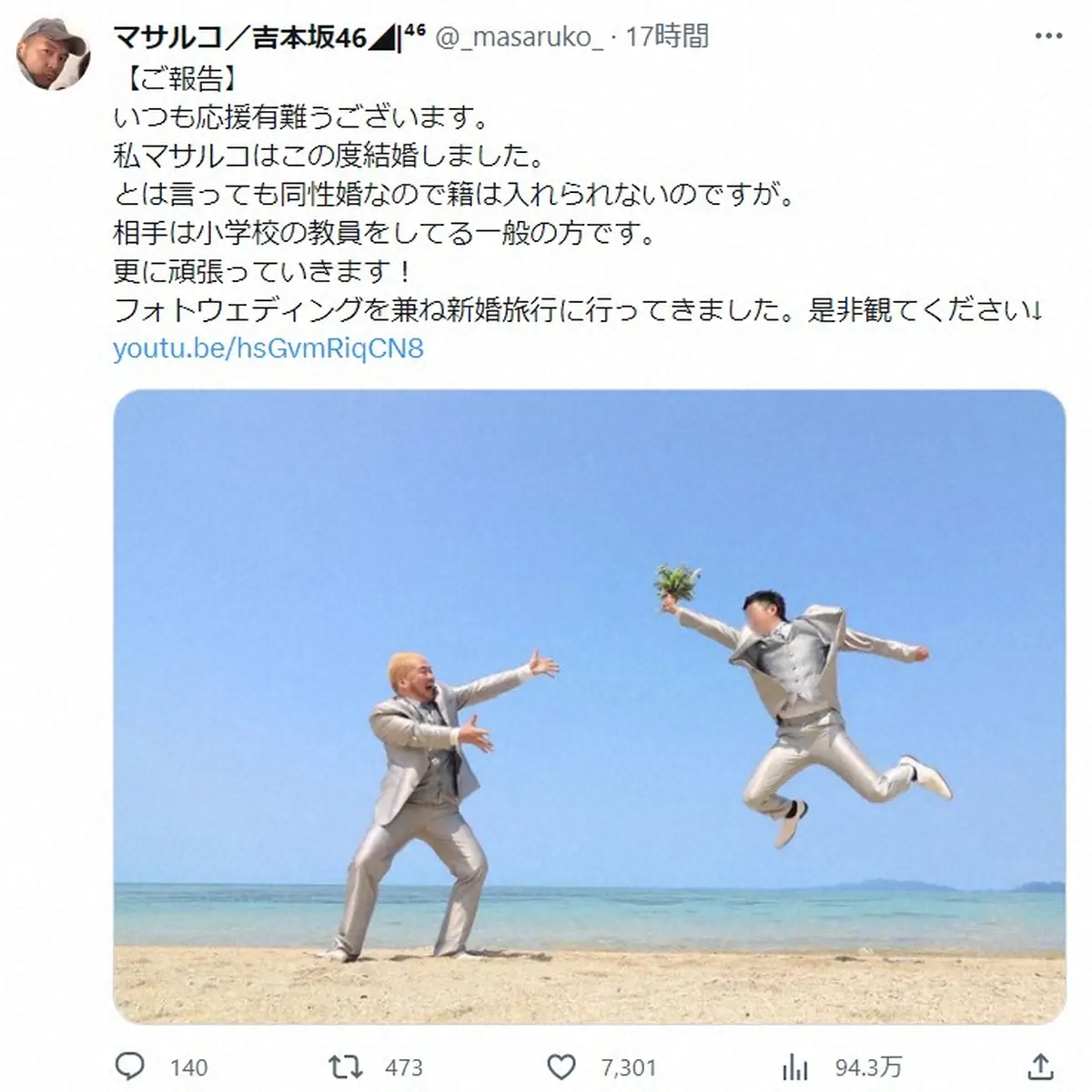Click the jumping man holding bouquet
The height and width of the screenshot is (1092, 1092).
(x=801, y=703)
